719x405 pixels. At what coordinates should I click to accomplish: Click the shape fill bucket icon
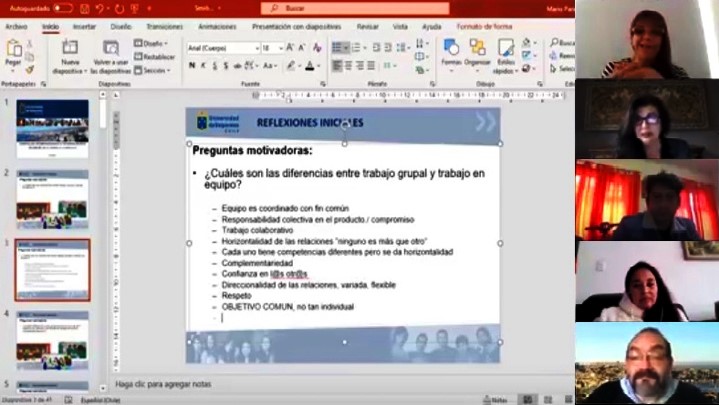528,43
